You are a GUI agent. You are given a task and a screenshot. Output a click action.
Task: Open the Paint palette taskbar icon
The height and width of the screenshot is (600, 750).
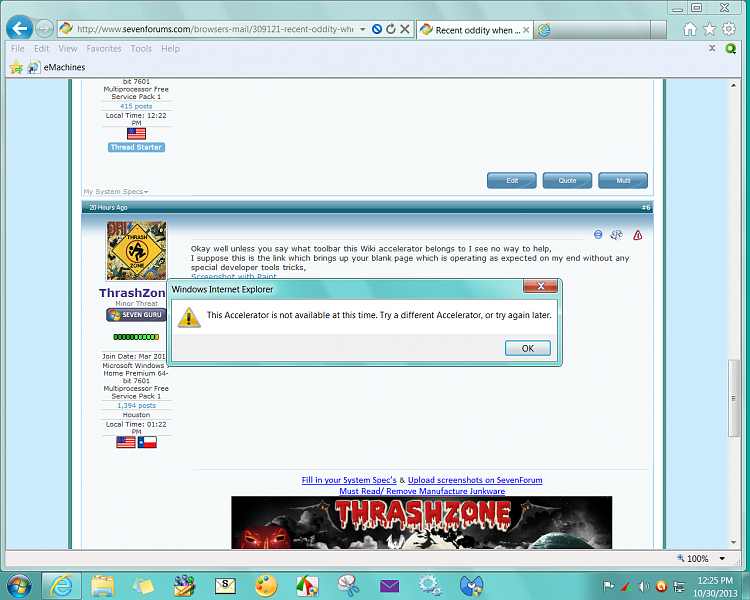click(266, 586)
